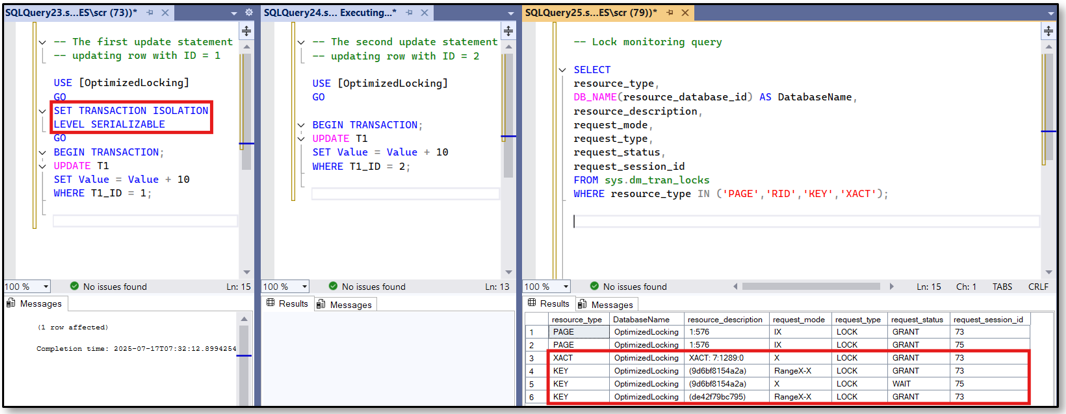Image resolution: width=1066 pixels, height=414 pixels.
Task: Click split-editor icon in SQLQuery25 pane
Action: [1048, 31]
